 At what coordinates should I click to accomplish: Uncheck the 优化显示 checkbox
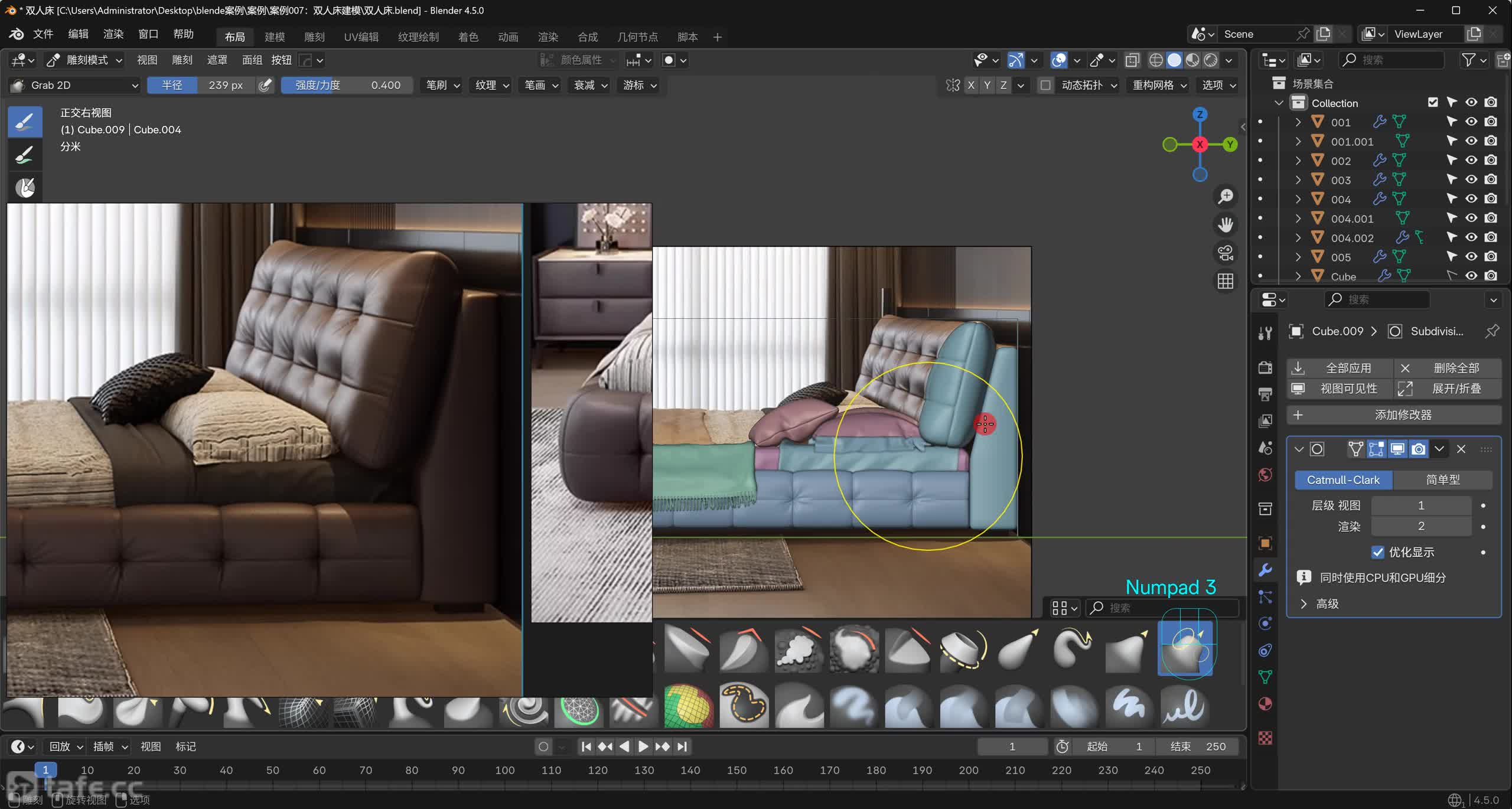1377,552
